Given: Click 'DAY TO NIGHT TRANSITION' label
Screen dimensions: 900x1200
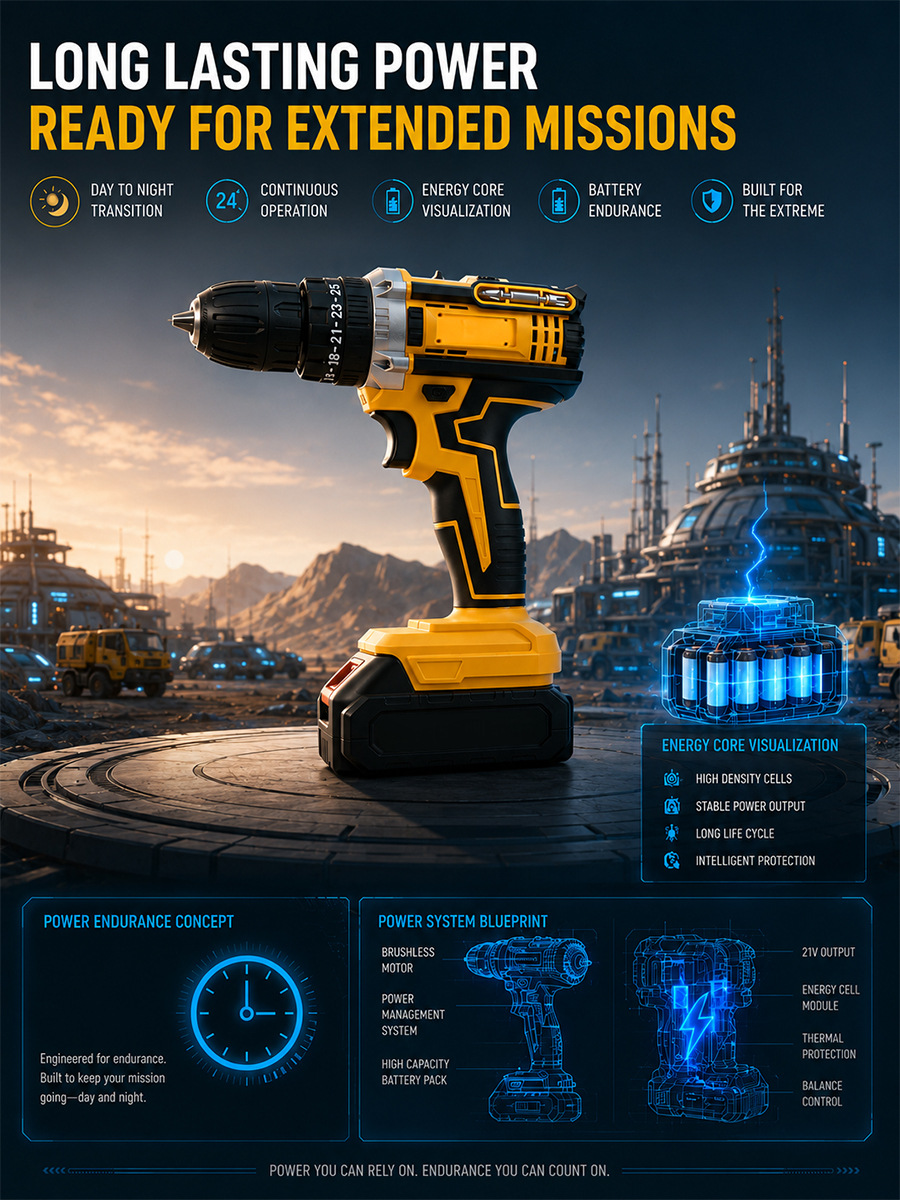Looking at the screenshot, I should [131, 200].
